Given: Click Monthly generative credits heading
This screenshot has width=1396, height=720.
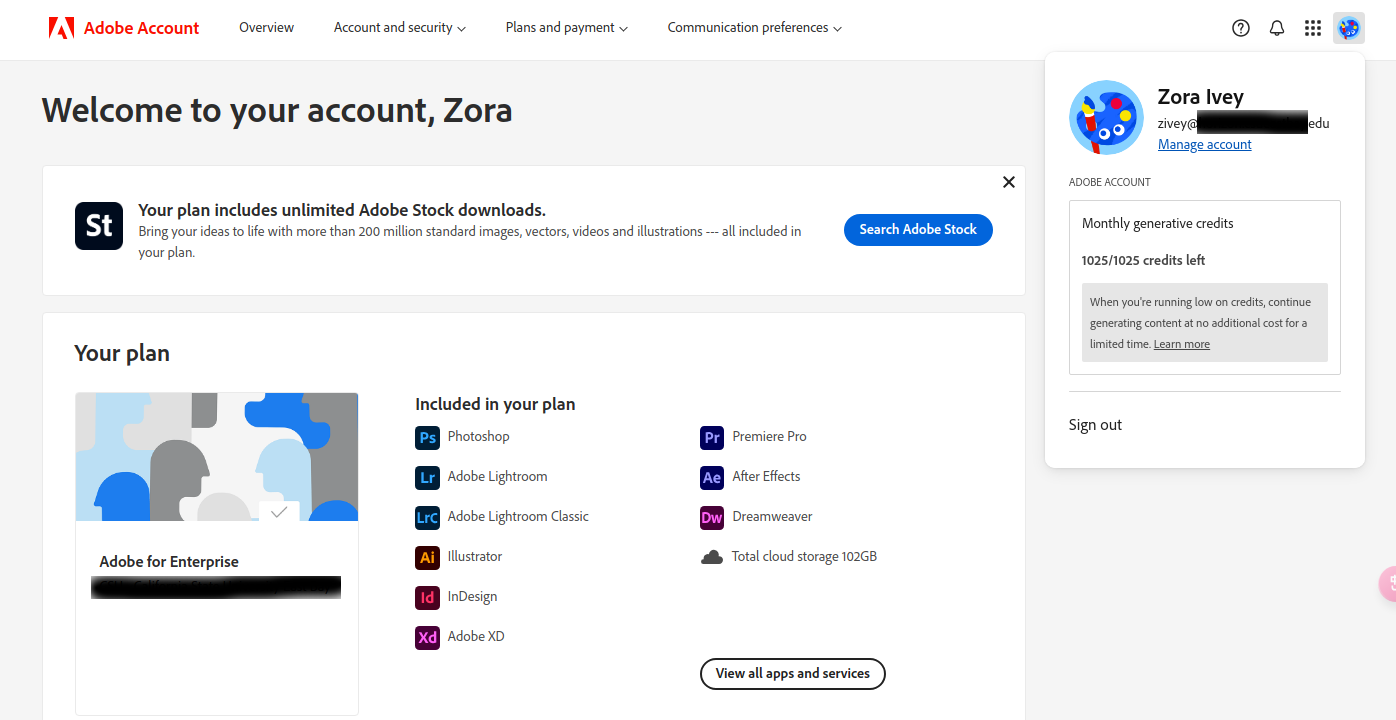Looking at the screenshot, I should [1158, 223].
